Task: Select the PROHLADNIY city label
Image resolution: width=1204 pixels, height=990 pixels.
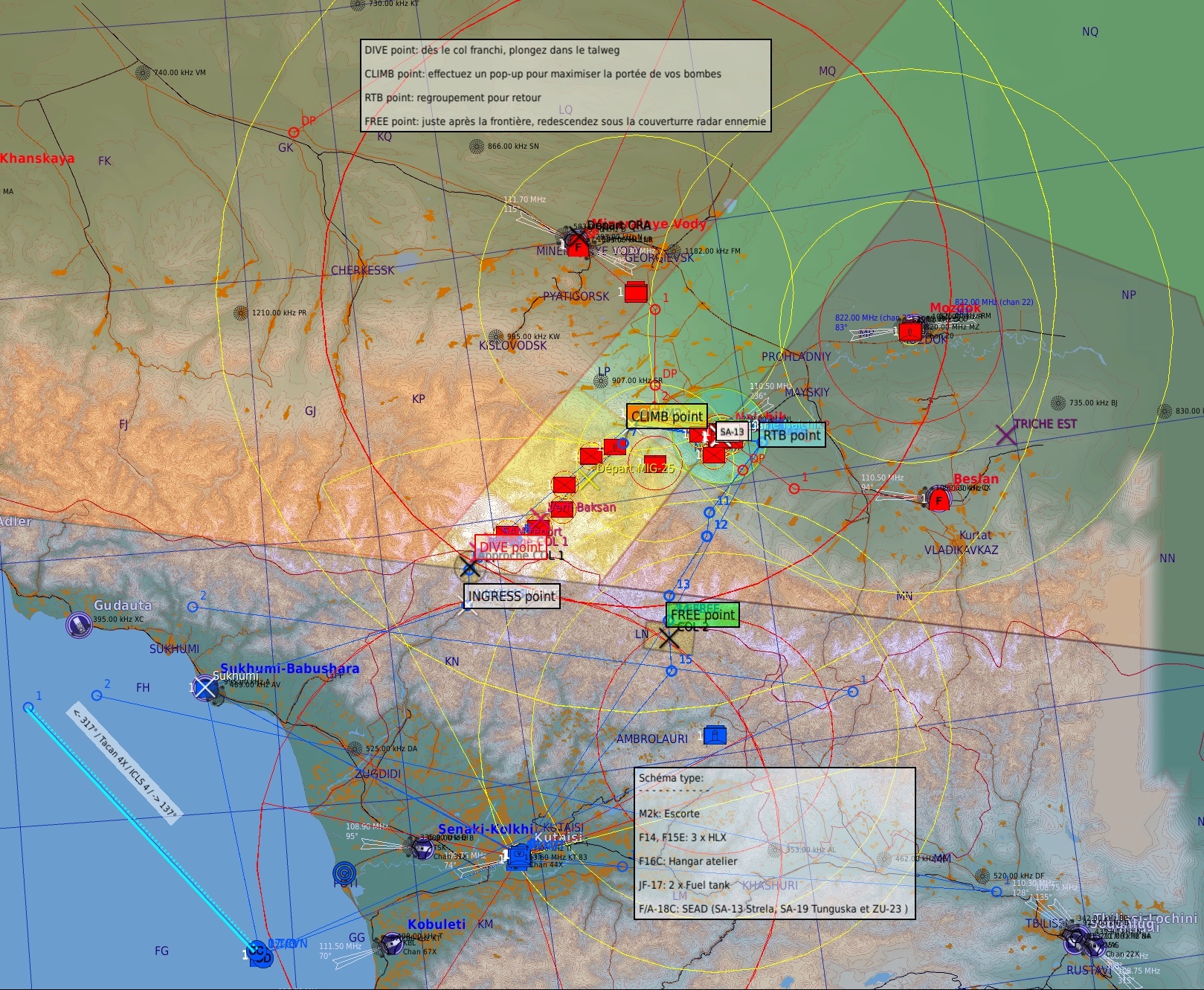Action: [x=796, y=356]
